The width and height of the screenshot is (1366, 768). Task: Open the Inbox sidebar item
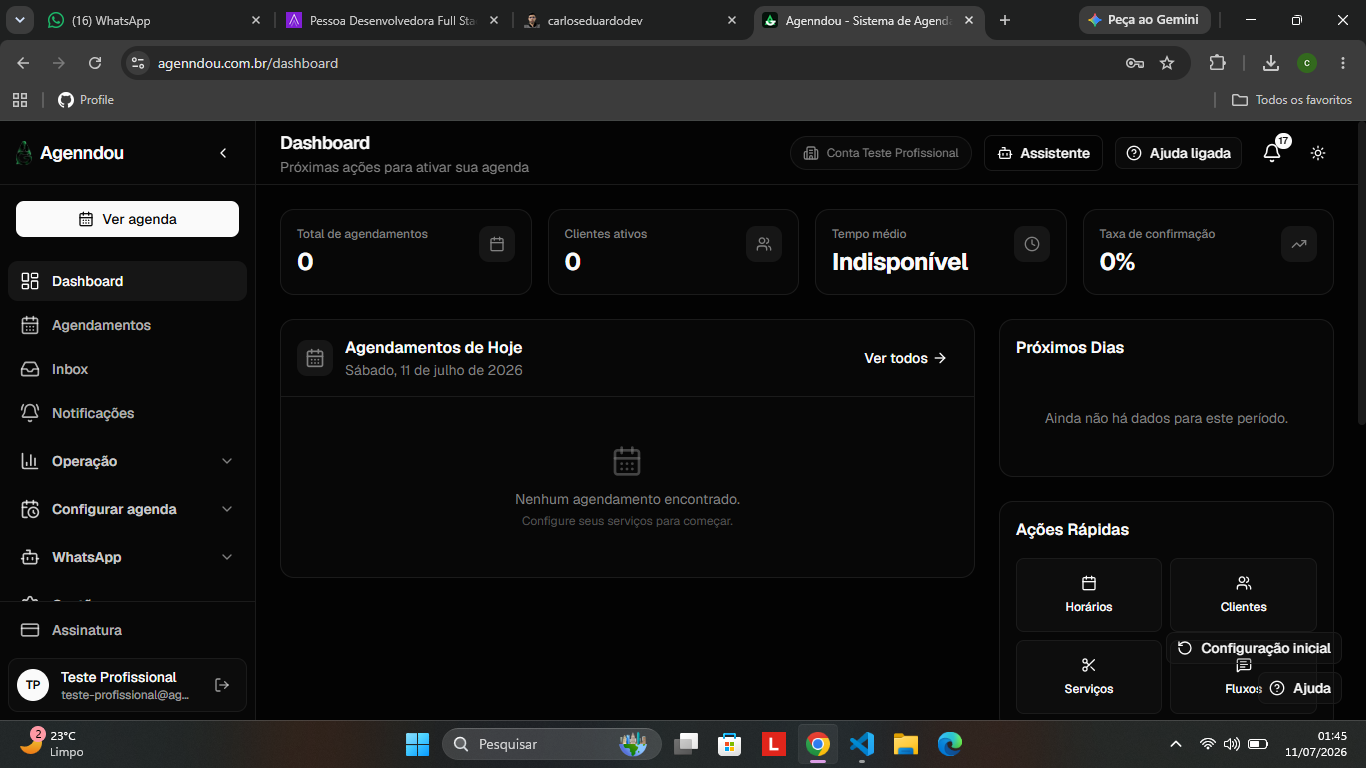point(127,369)
